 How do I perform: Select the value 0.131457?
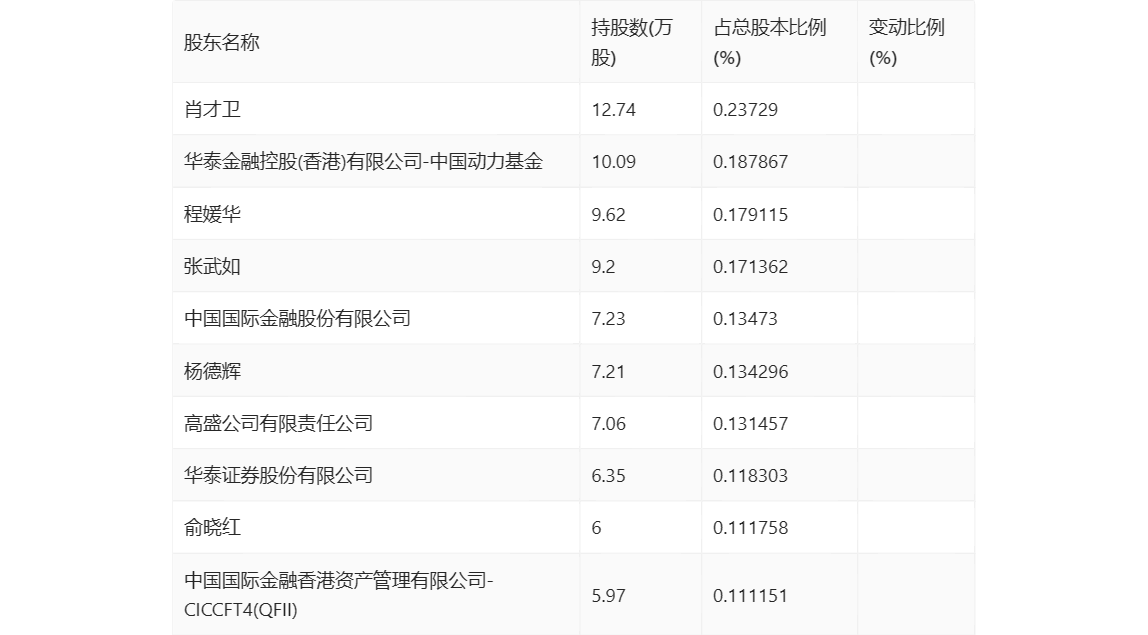click(750, 423)
